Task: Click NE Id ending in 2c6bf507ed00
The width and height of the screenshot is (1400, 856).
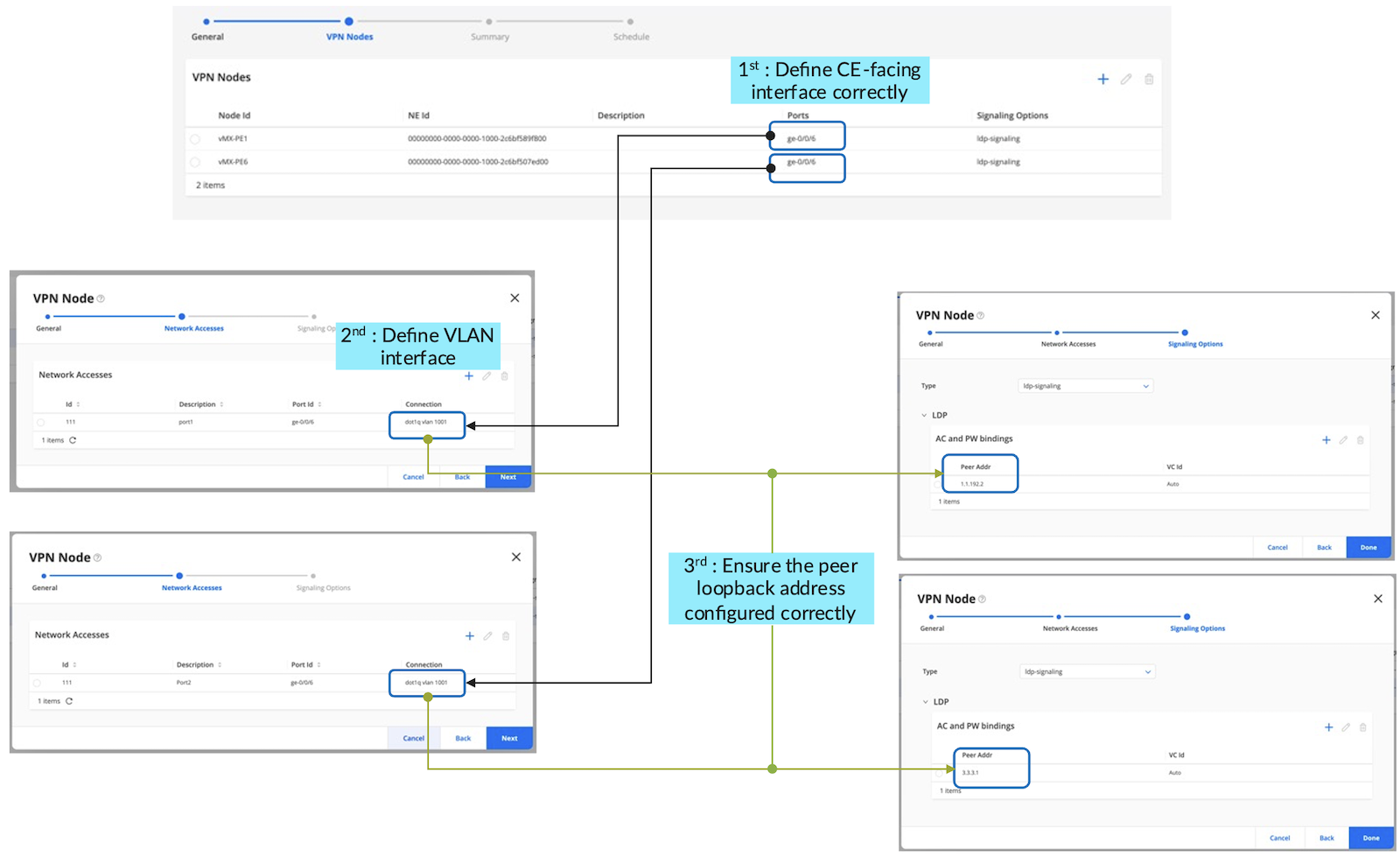Action: [x=478, y=162]
